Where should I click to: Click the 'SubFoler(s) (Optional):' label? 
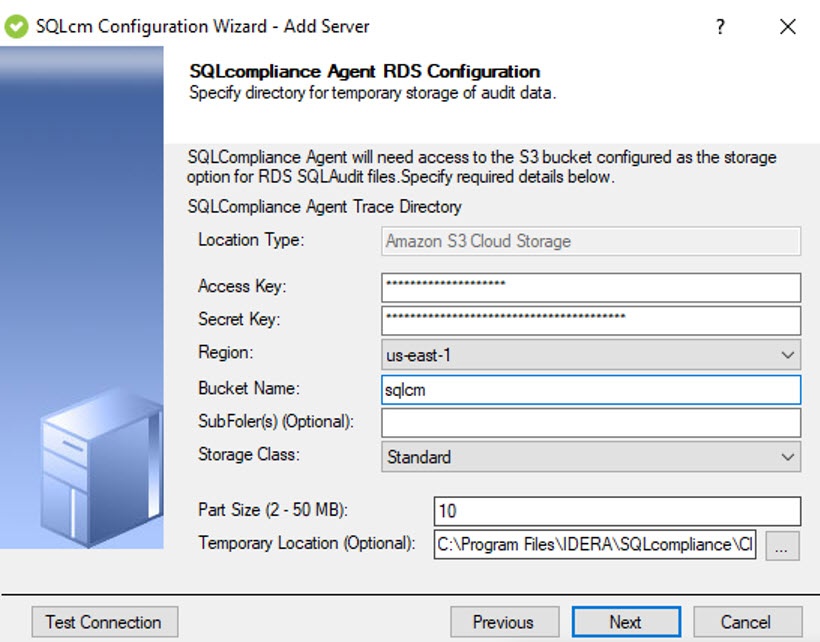(276, 421)
